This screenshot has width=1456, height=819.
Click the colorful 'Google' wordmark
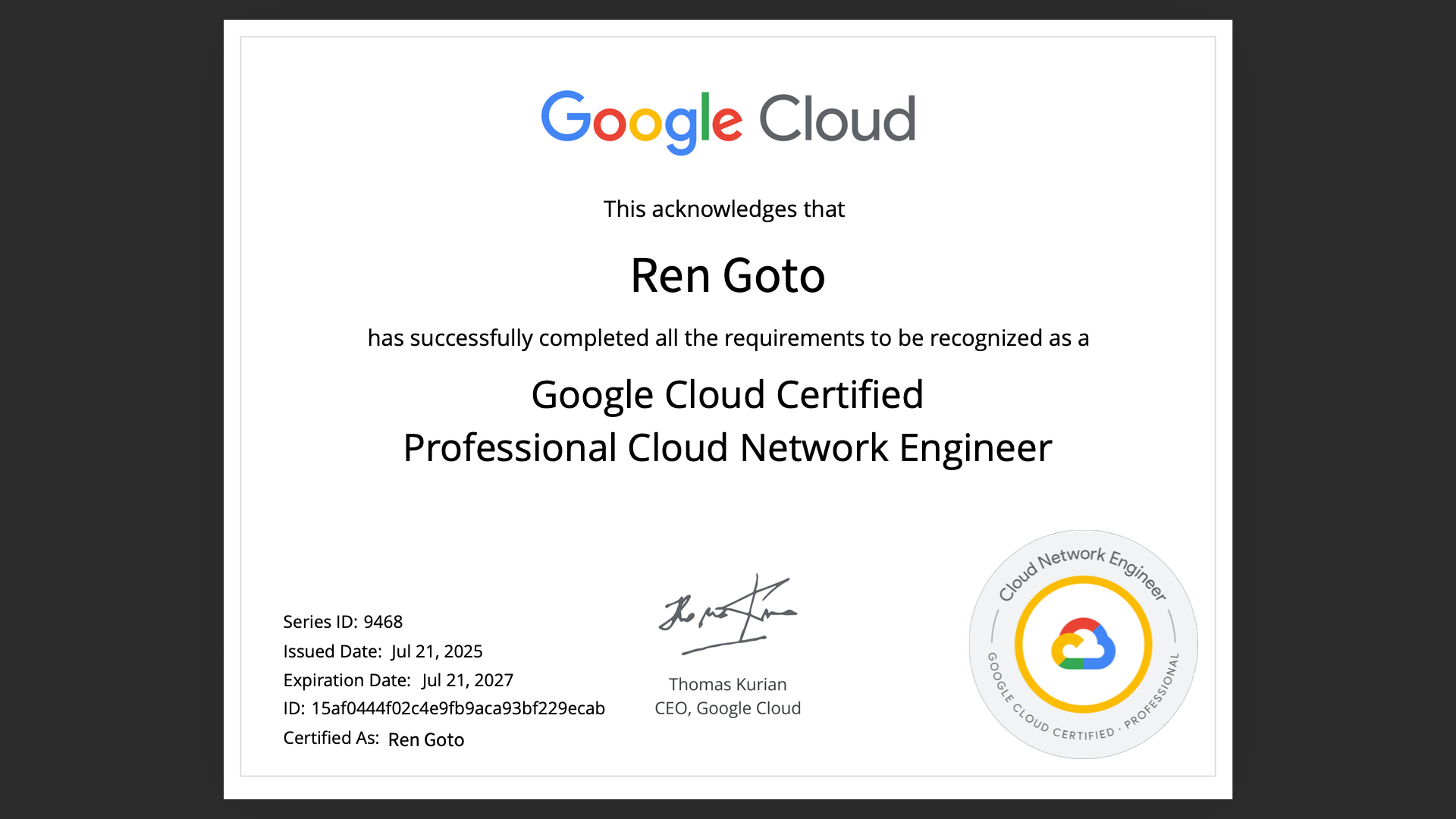[641, 121]
